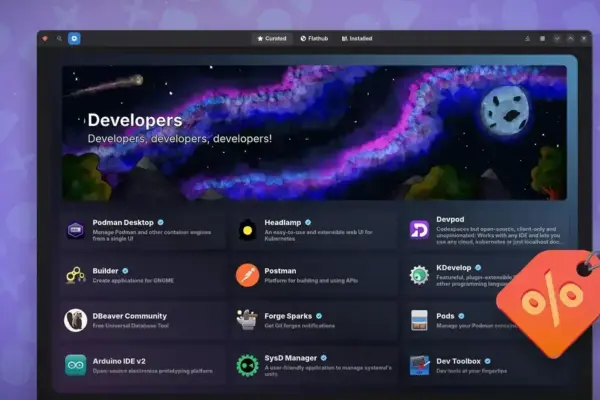Click the Dev Toolbox app icon
The width and height of the screenshot is (600, 400).
pyautogui.click(x=419, y=365)
